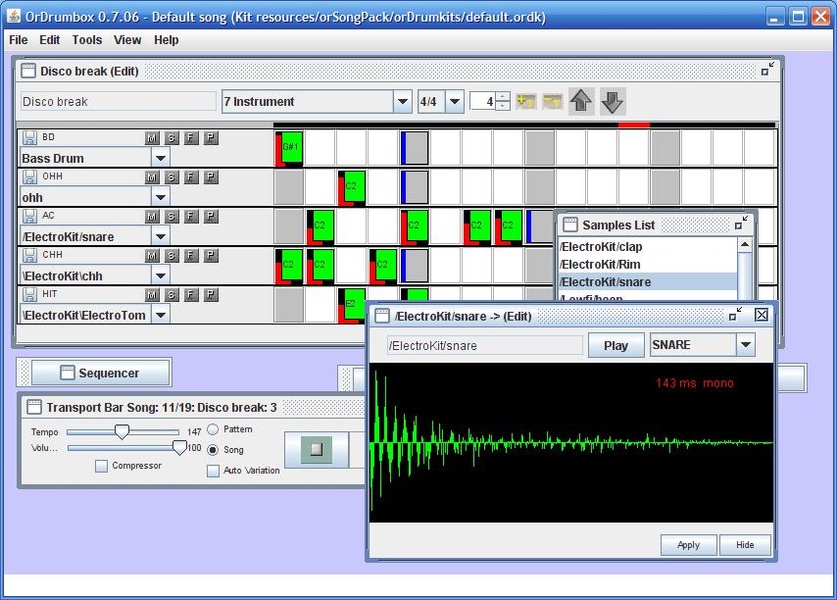This screenshot has width=837, height=600.
Task: Click the P button on the CHH track
Action: 210,255
